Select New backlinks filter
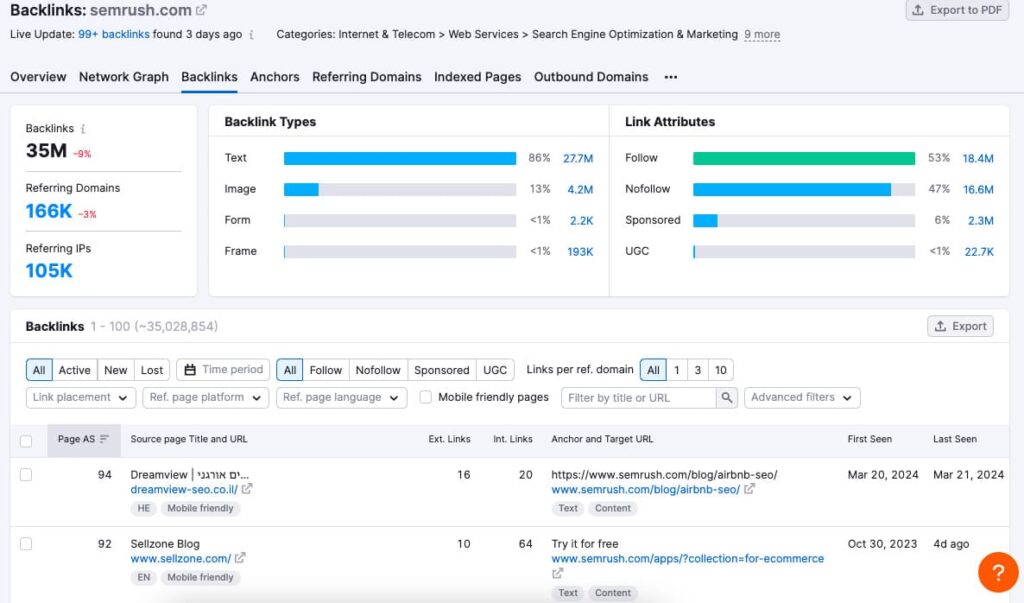The width and height of the screenshot is (1024, 603). coord(116,370)
